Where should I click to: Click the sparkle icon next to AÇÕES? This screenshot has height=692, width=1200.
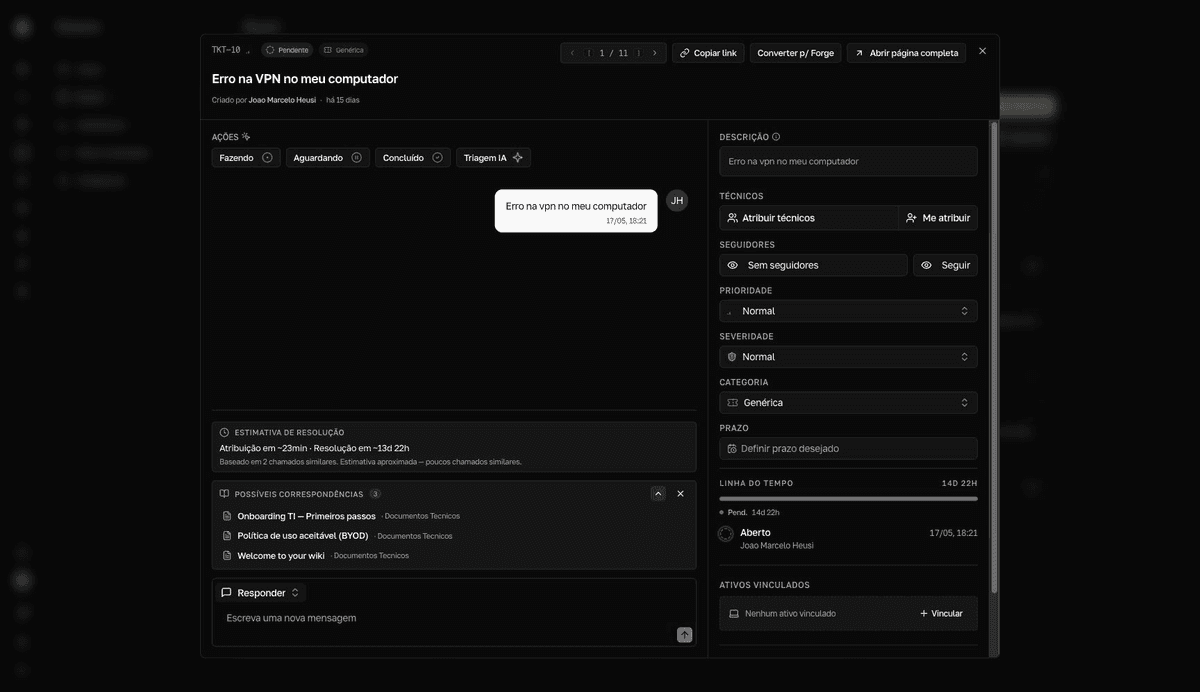[246, 137]
